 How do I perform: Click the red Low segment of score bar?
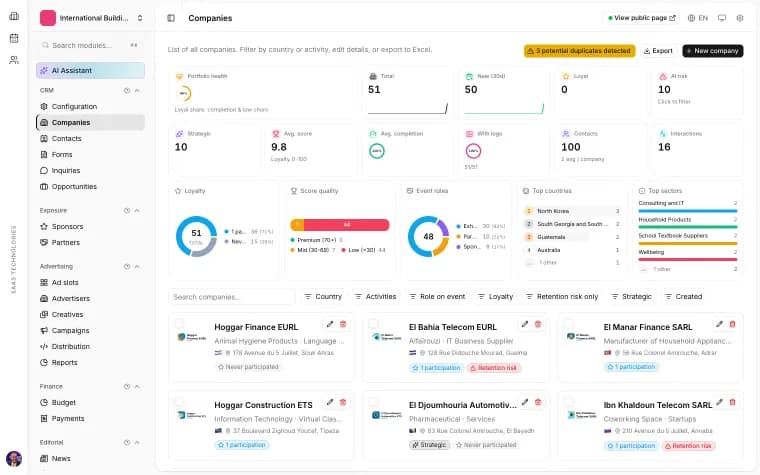coord(347,225)
